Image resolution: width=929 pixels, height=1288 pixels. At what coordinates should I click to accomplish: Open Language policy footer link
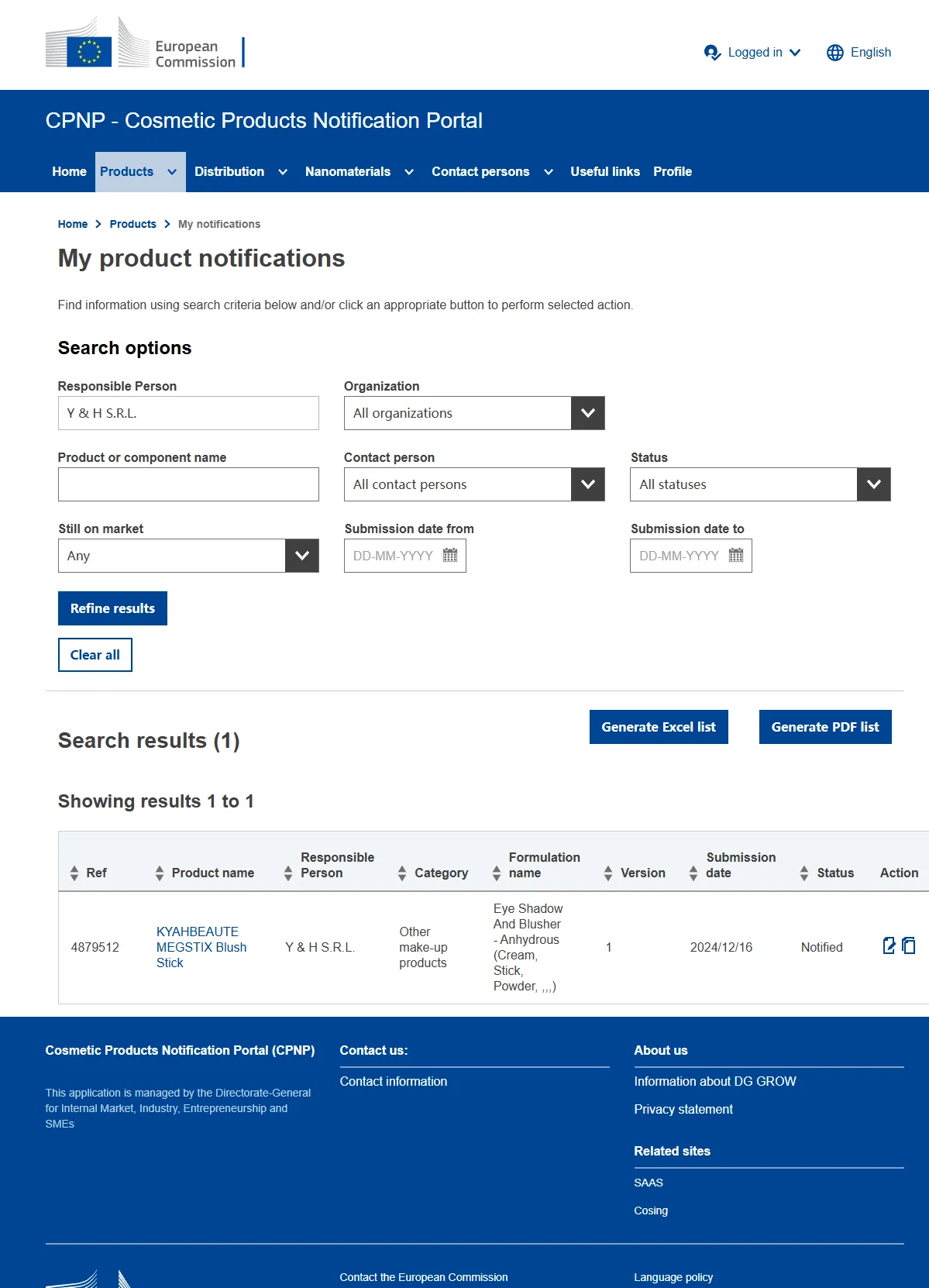coord(673,1277)
